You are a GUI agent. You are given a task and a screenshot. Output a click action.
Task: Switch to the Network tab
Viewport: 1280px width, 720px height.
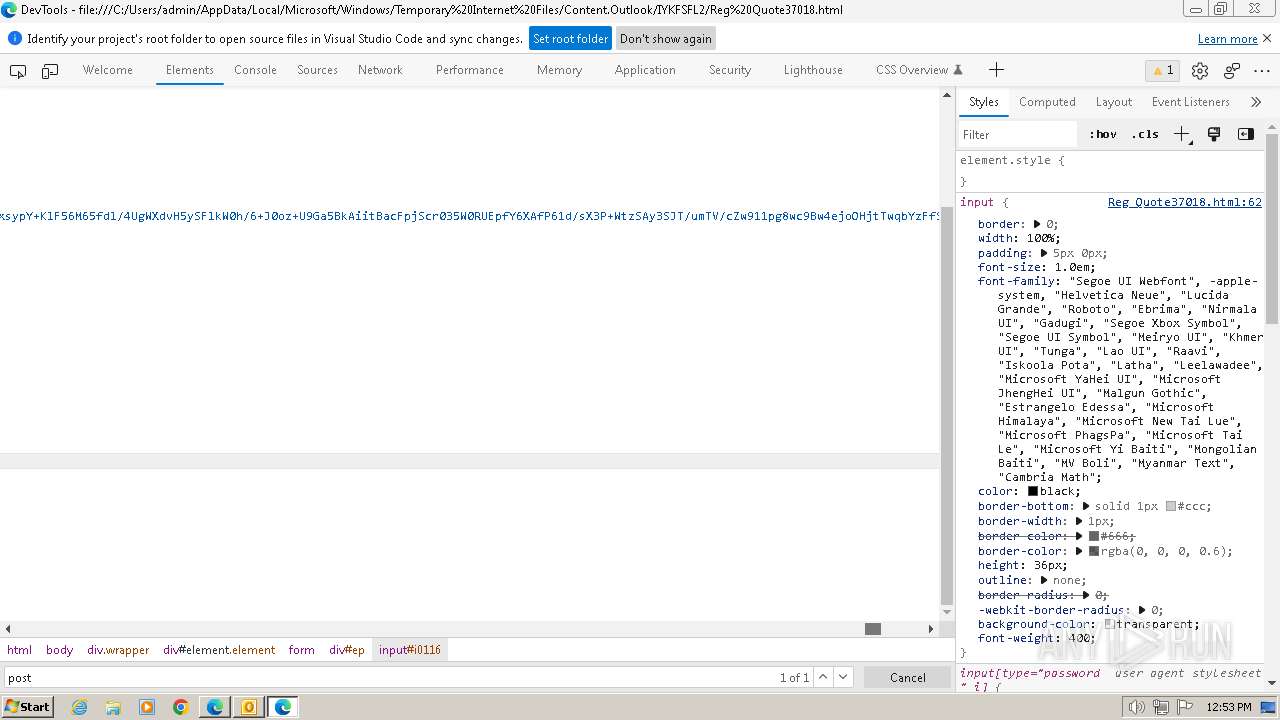(x=380, y=70)
